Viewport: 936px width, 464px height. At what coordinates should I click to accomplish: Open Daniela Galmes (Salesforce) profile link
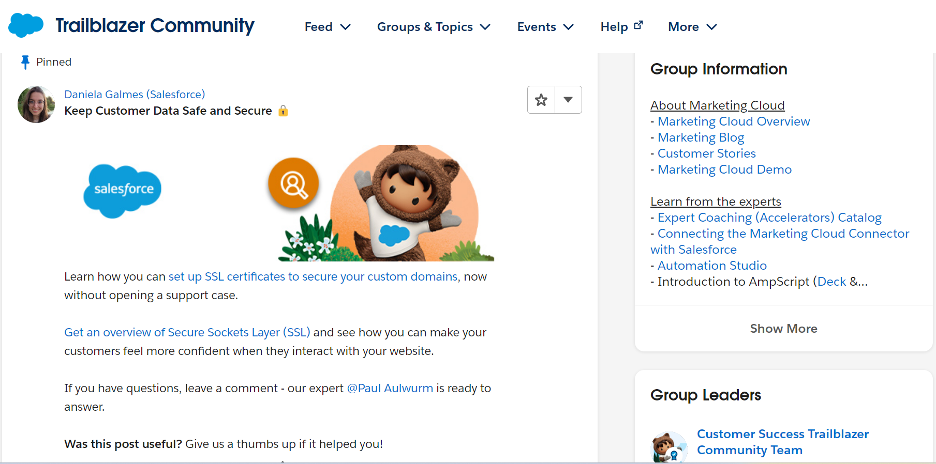[x=134, y=94]
